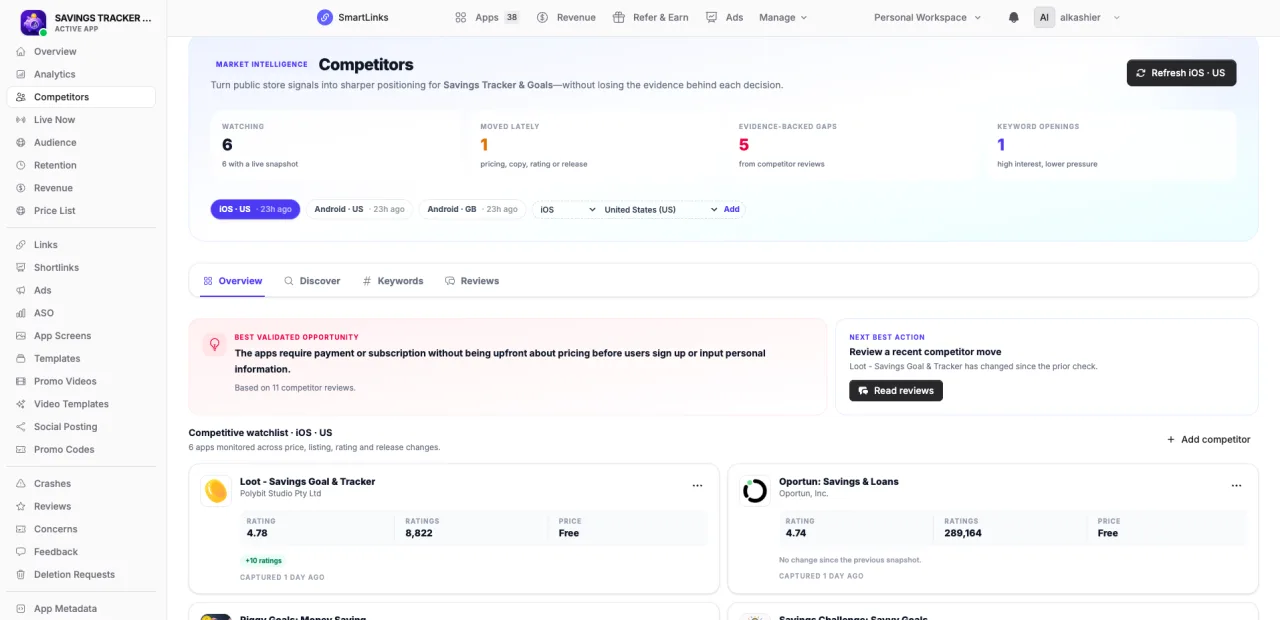This screenshot has height=620, width=1280.
Task: Open Loot app card options menu
Action: point(697,486)
